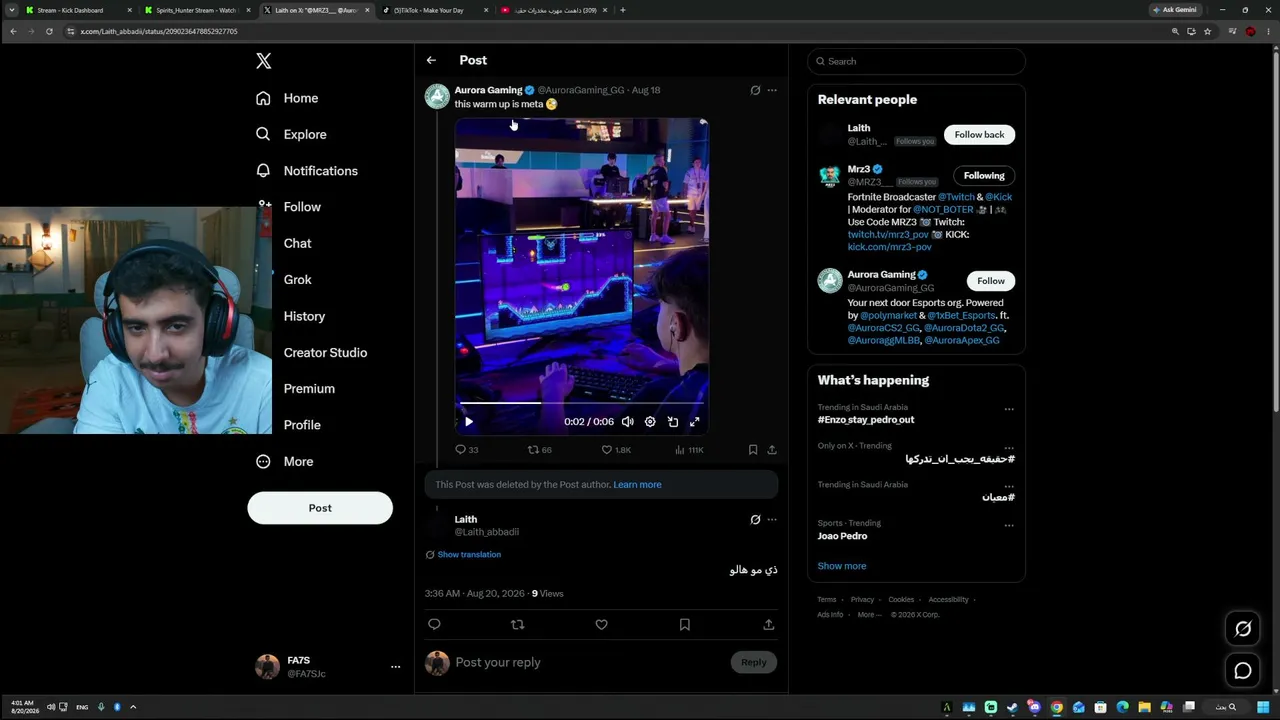Click the Ask Gemini button
Image resolution: width=1280 pixels, height=720 pixels.
pos(1175,10)
